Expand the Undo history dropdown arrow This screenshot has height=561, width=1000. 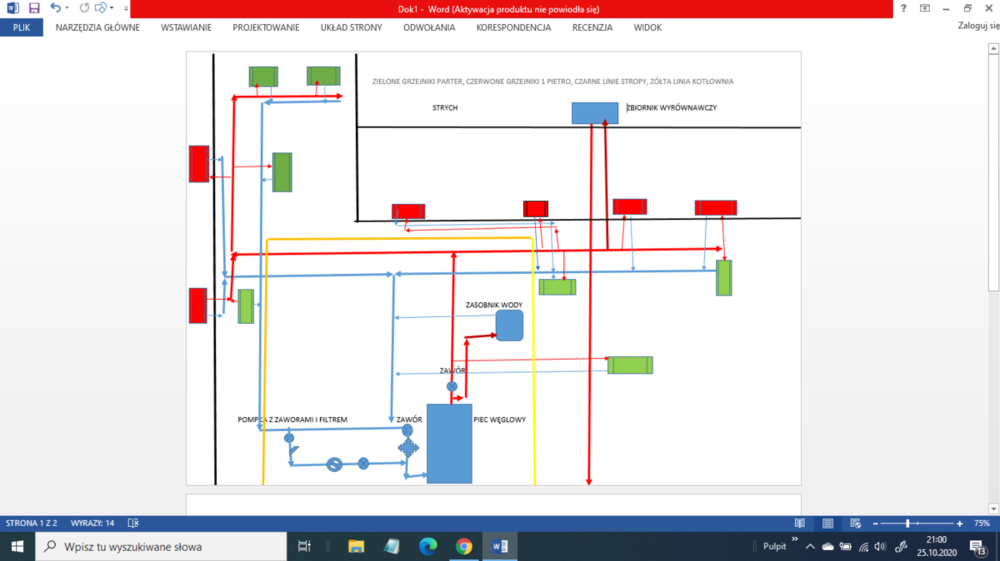pos(67,8)
